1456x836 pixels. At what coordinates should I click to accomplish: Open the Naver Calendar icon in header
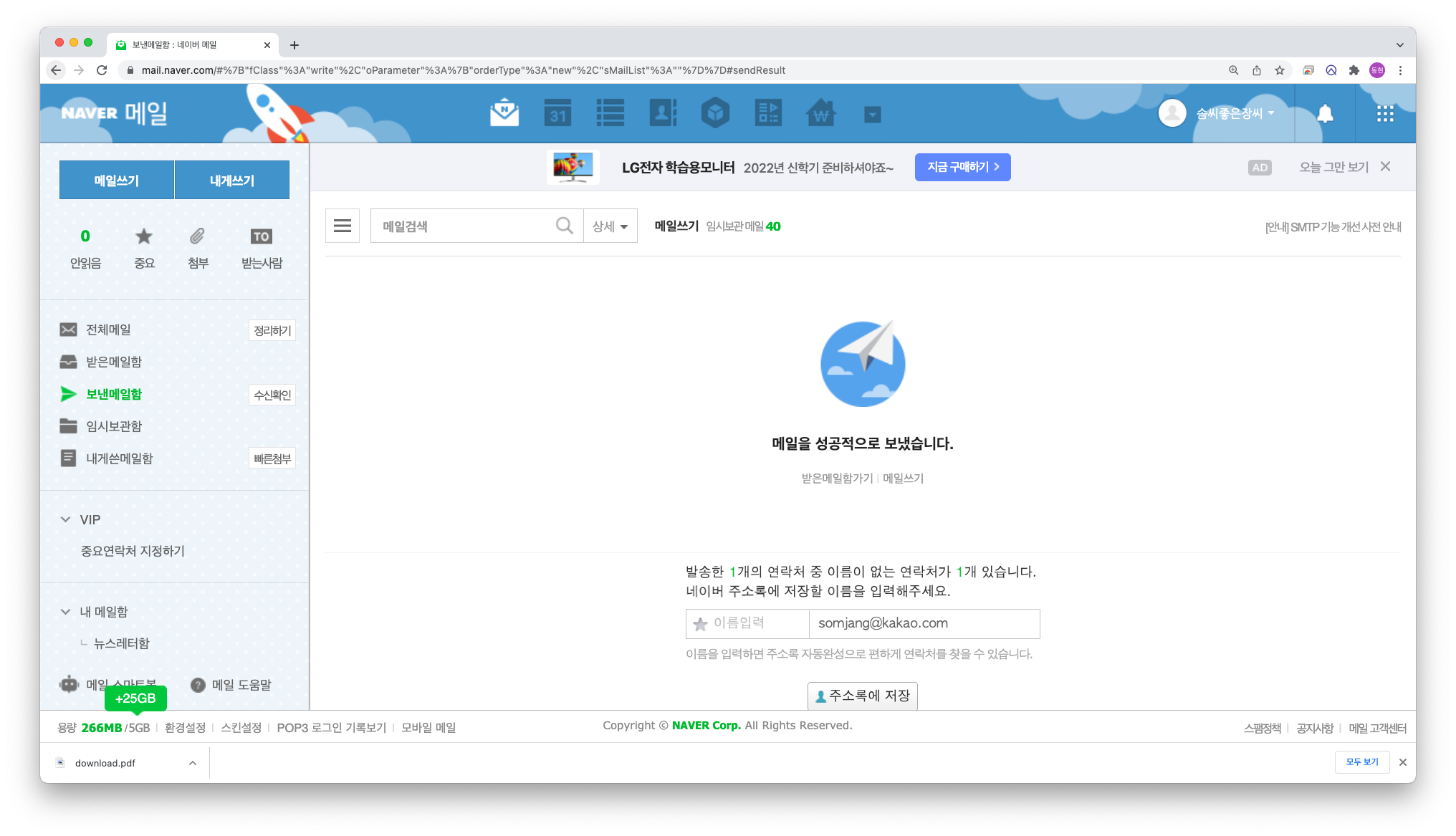coord(557,113)
